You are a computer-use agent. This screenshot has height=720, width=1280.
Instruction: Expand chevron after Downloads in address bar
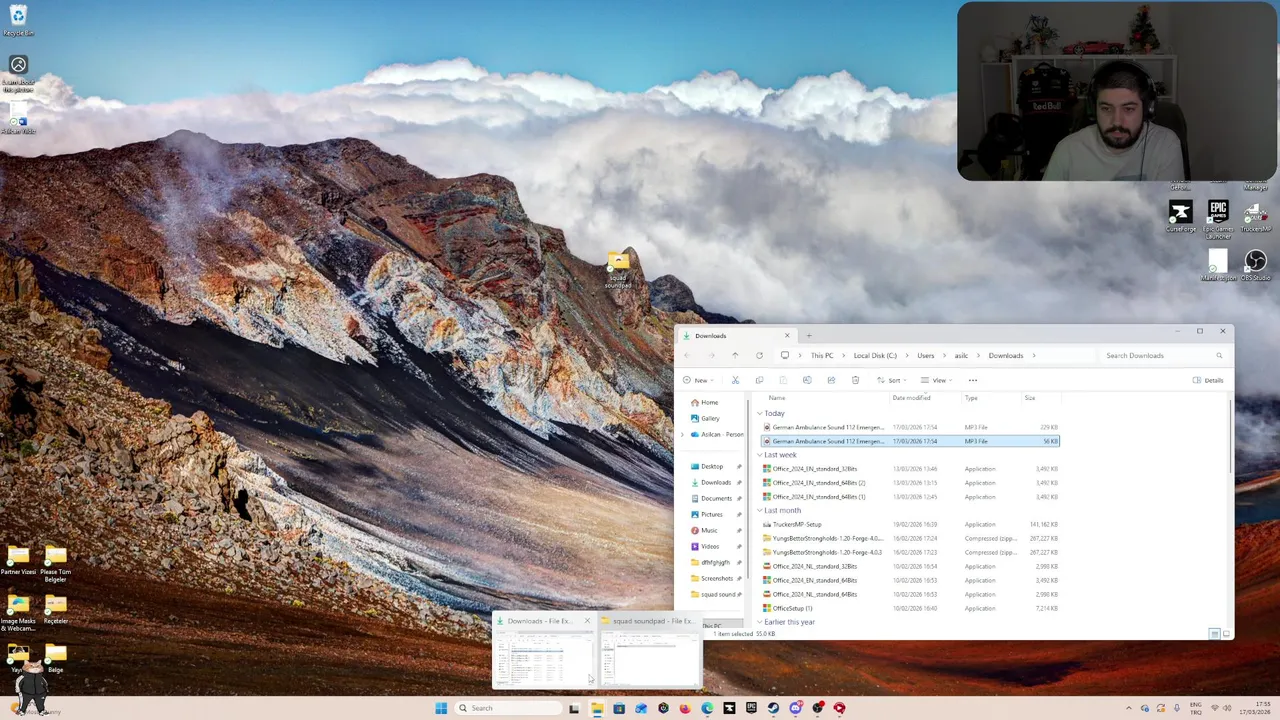(x=1033, y=355)
